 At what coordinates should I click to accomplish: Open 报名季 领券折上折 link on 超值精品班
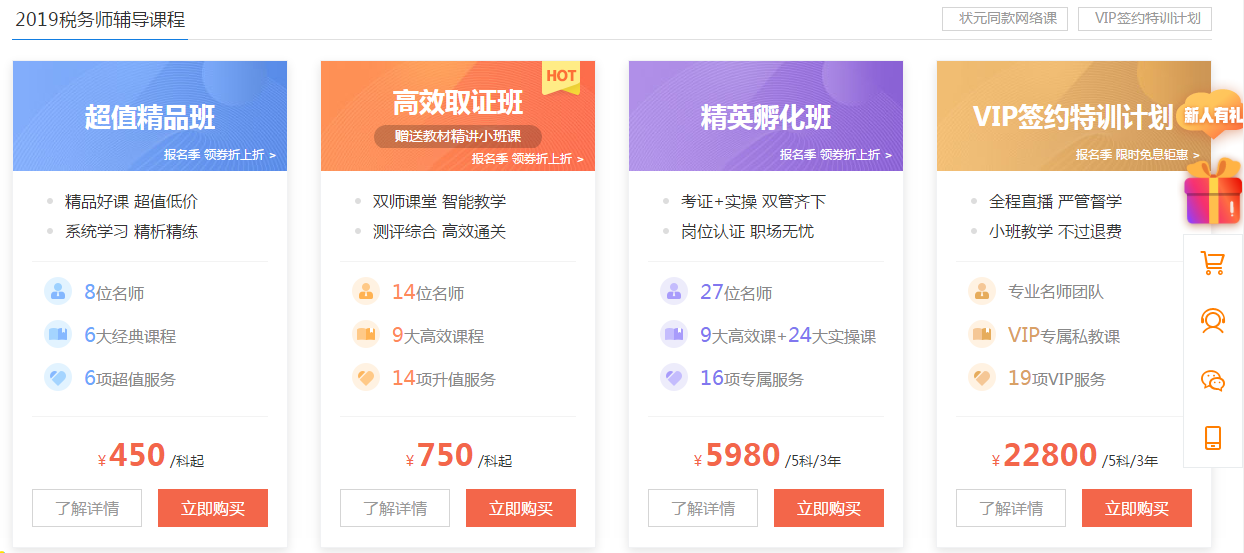tap(220, 155)
